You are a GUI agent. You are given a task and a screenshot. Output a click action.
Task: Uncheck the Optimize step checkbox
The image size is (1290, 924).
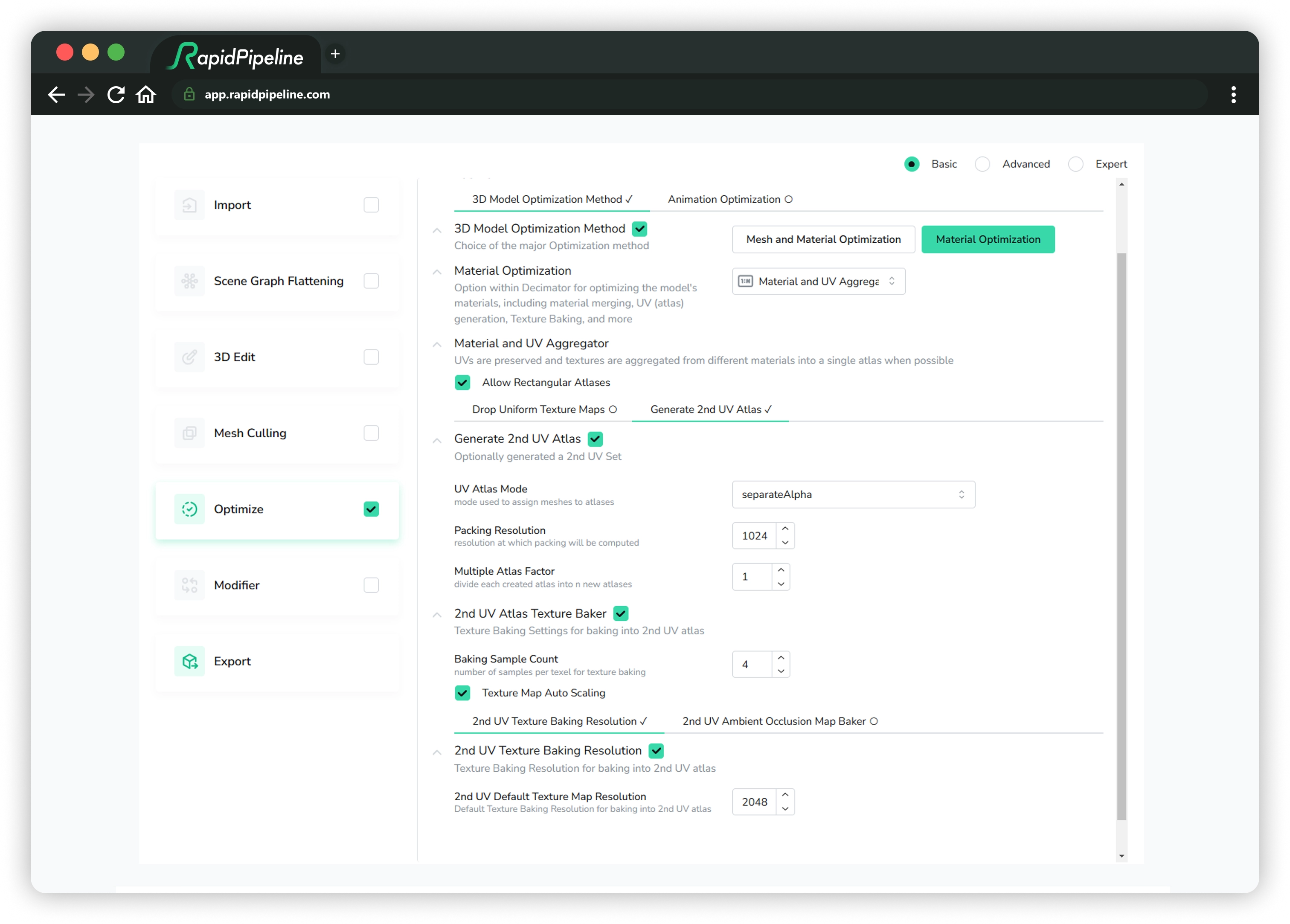coord(372,509)
